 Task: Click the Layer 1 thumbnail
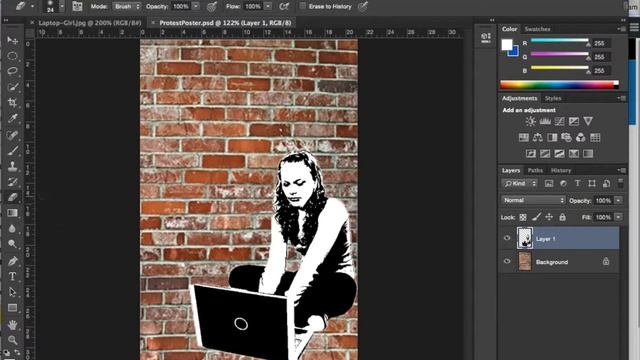tap(525, 238)
